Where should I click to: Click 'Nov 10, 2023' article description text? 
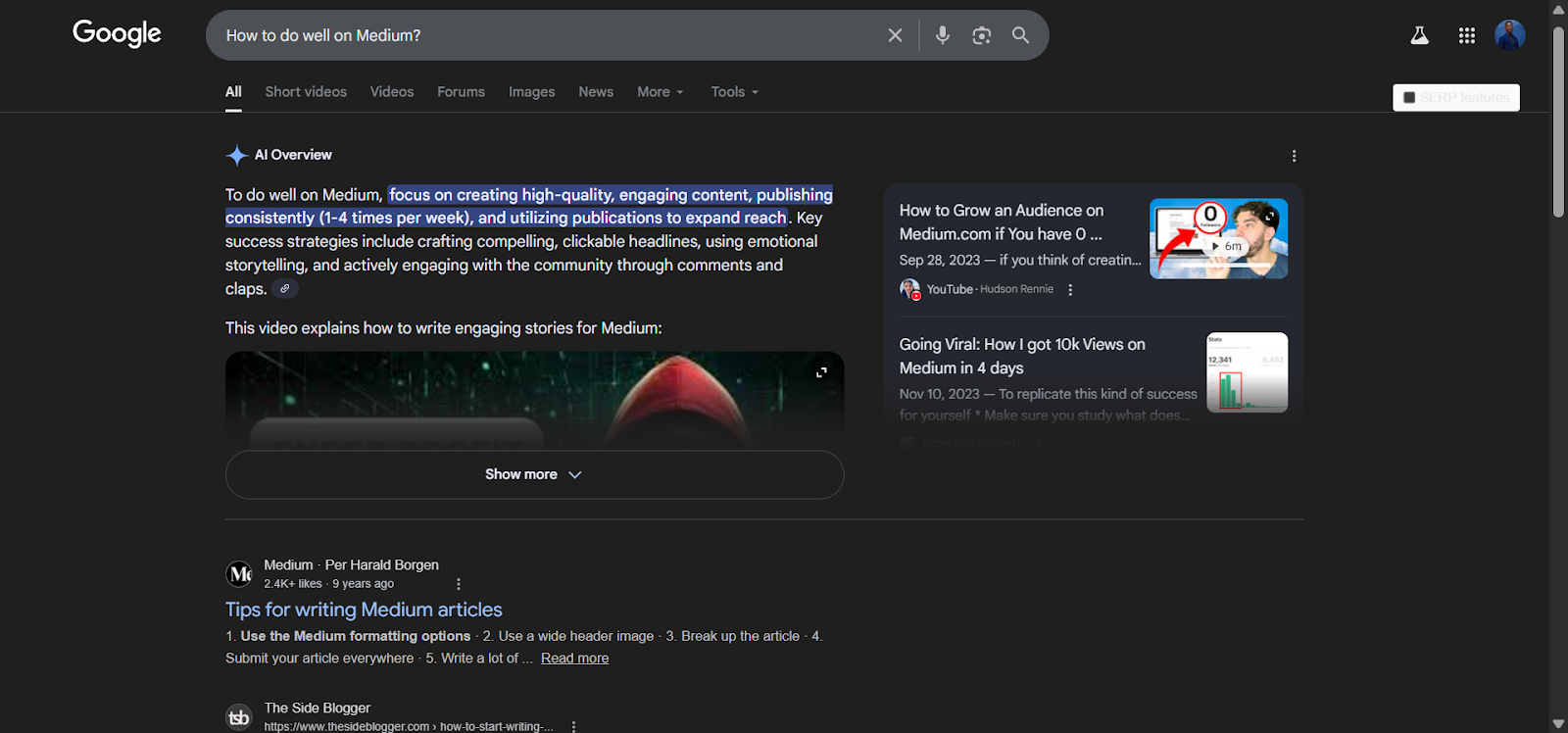[x=1048, y=404]
